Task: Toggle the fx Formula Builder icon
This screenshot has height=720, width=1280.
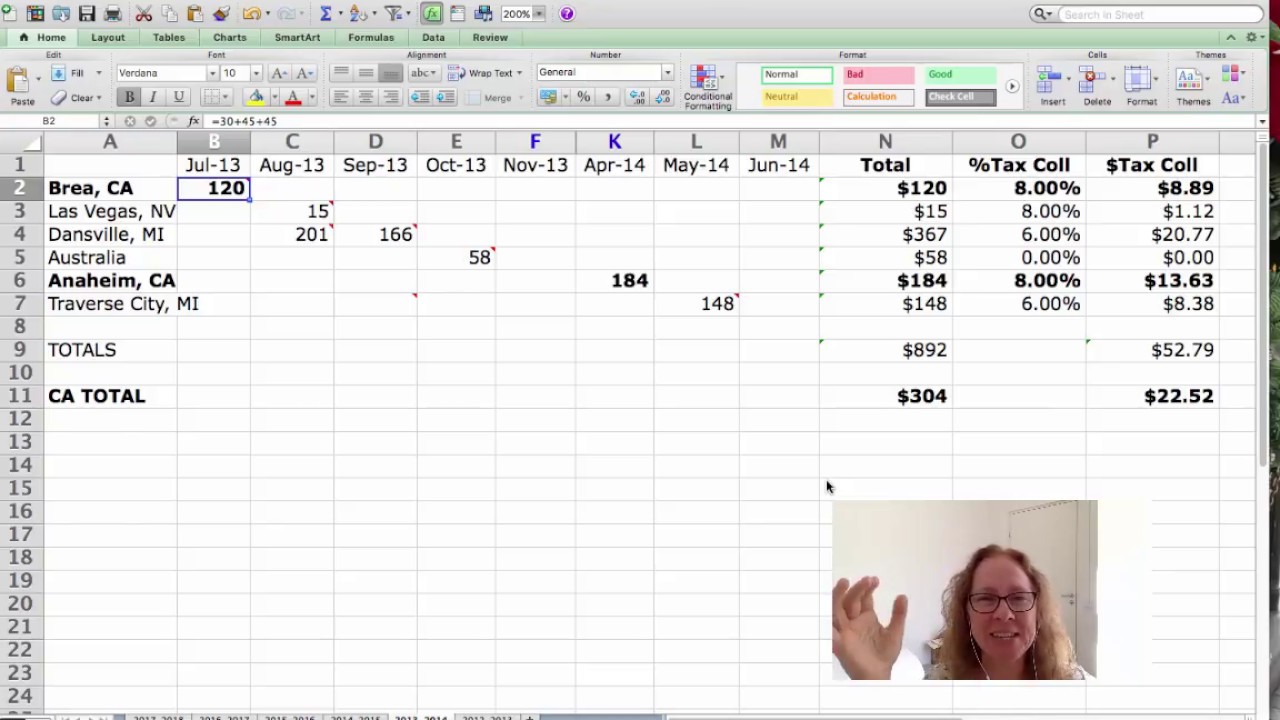Action: coord(432,14)
